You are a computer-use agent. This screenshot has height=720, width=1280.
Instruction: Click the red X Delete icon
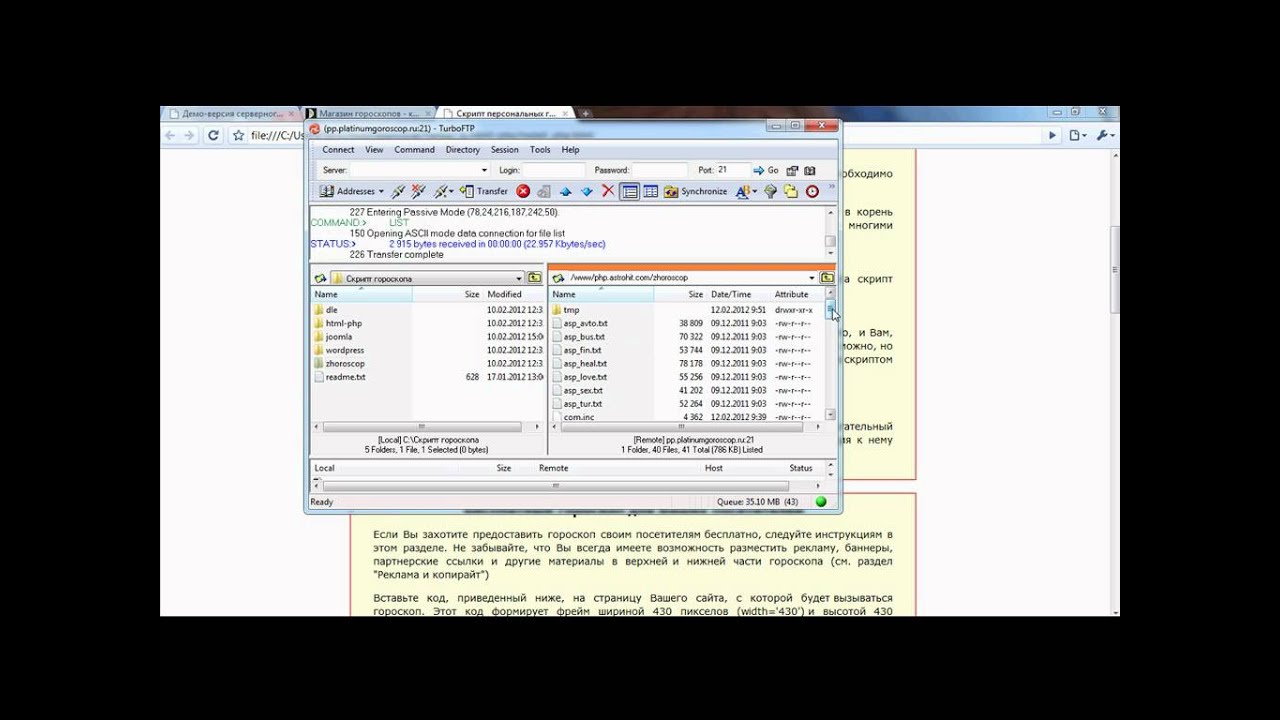tap(607, 191)
